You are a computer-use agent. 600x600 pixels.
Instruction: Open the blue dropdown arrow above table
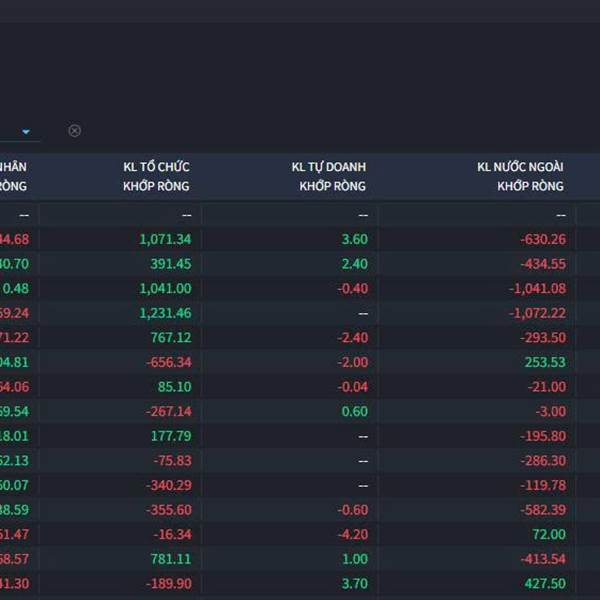point(26,132)
